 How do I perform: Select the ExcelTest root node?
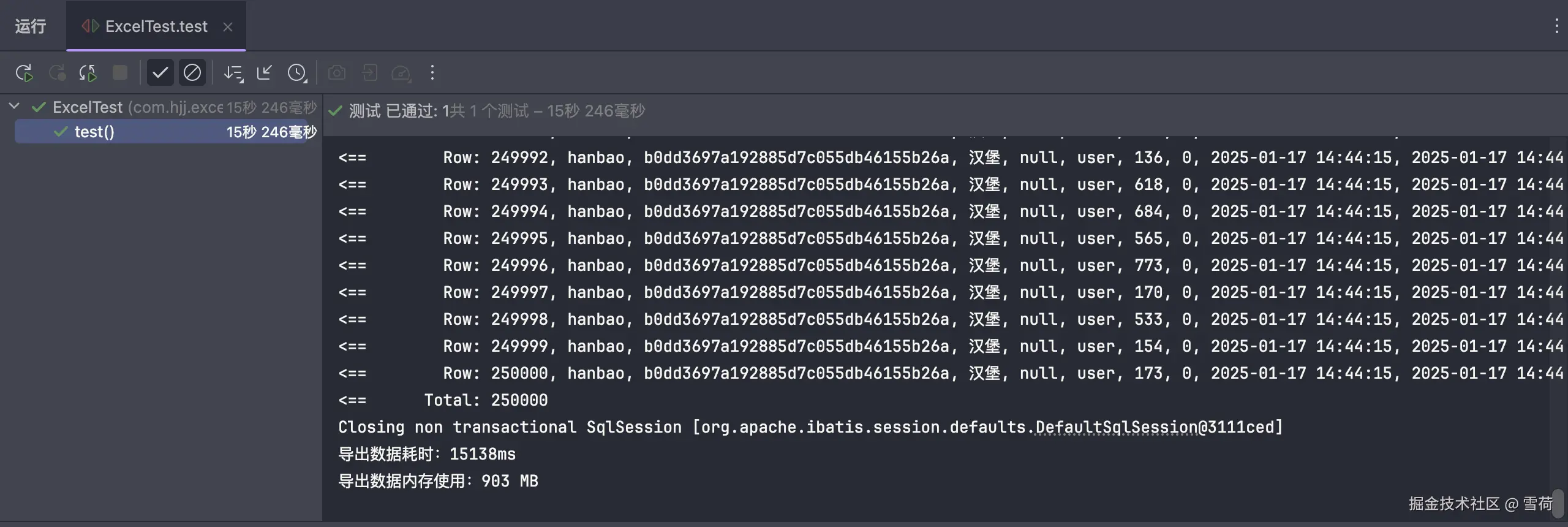[88, 107]
